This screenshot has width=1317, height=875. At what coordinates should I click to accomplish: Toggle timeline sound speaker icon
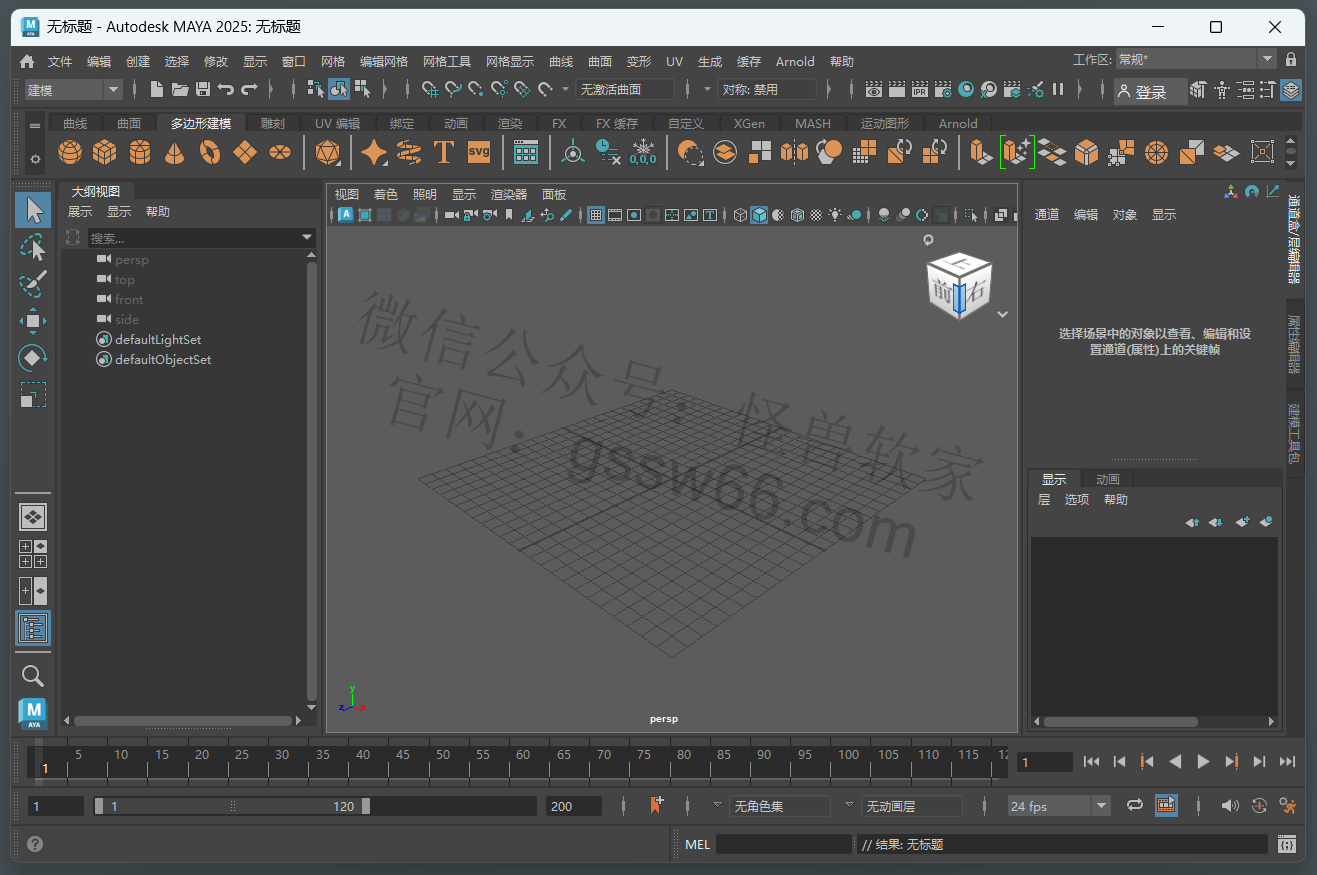click(x=1230, y=805)
